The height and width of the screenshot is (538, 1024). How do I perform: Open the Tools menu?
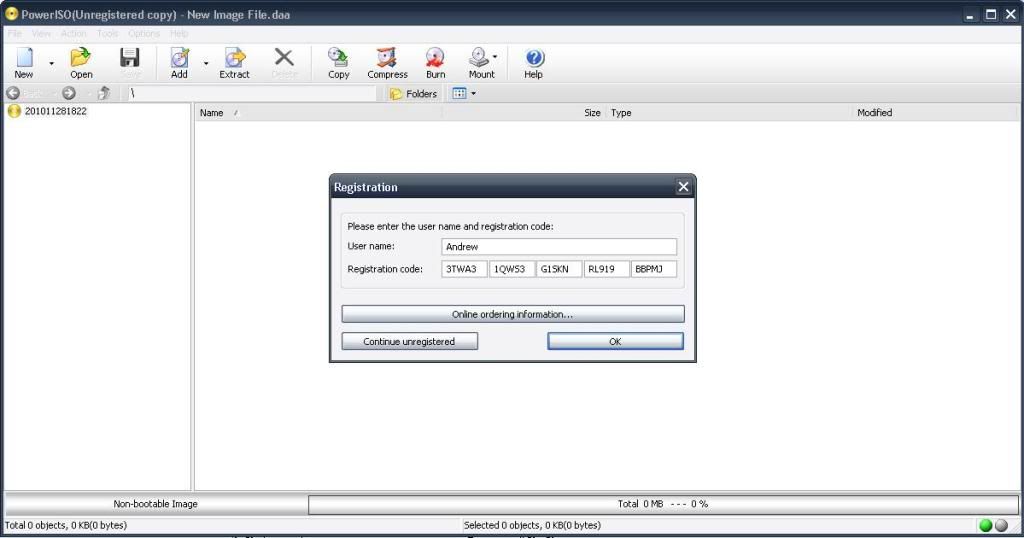[107, 33]
